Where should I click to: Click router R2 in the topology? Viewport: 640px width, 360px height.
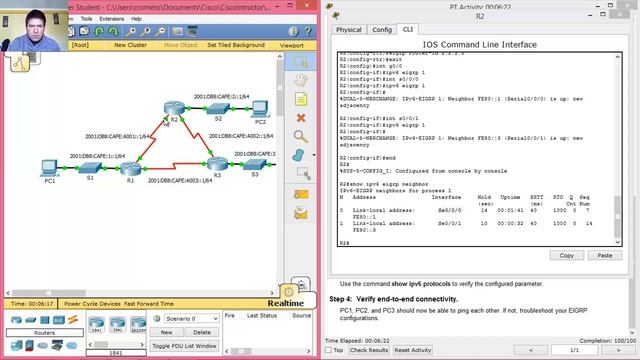click(174, 108)
